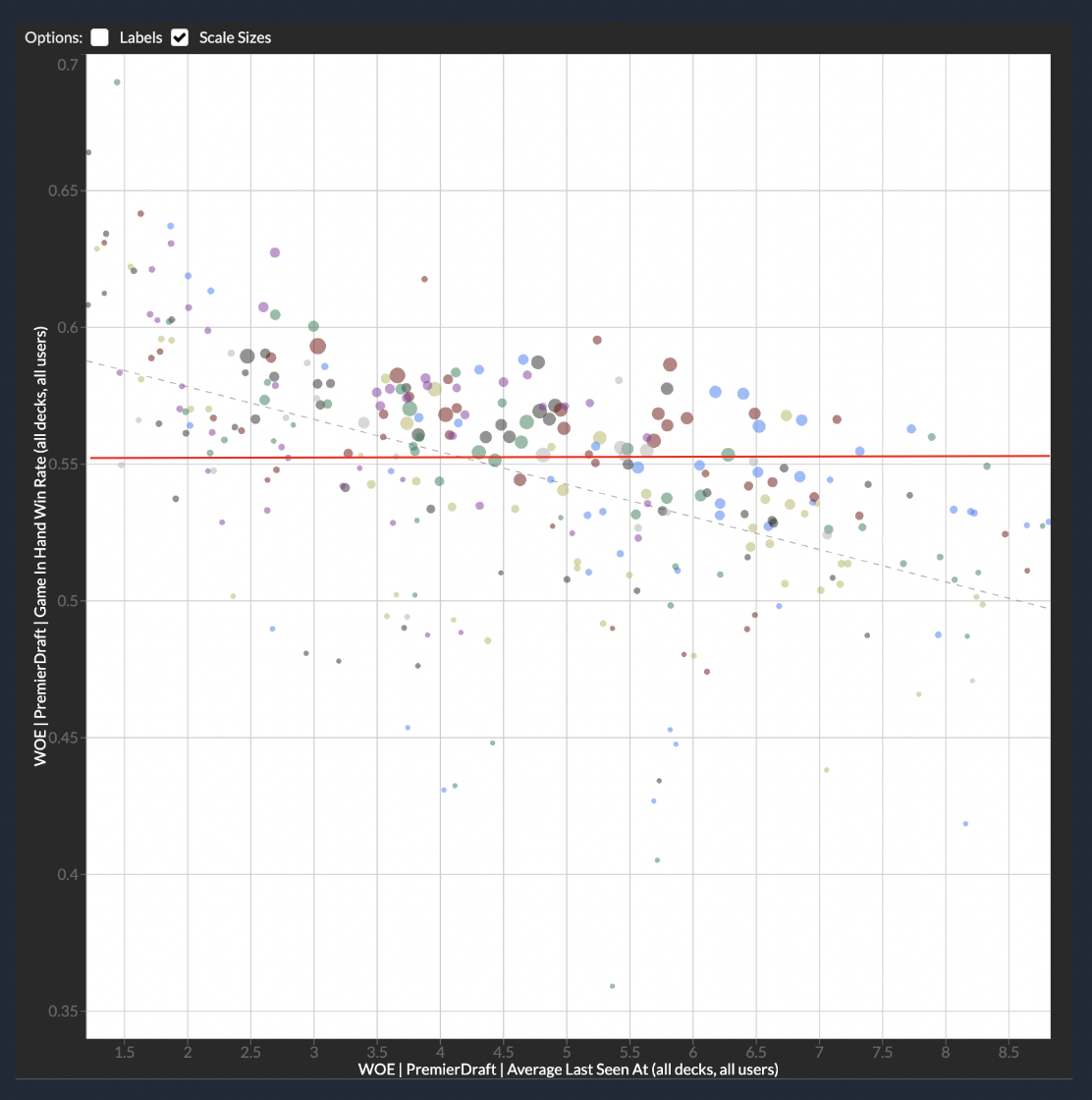1092x1100 pixels.
Task: Click the large dark red bubble near x equals 3
Action: click(316, 346)
